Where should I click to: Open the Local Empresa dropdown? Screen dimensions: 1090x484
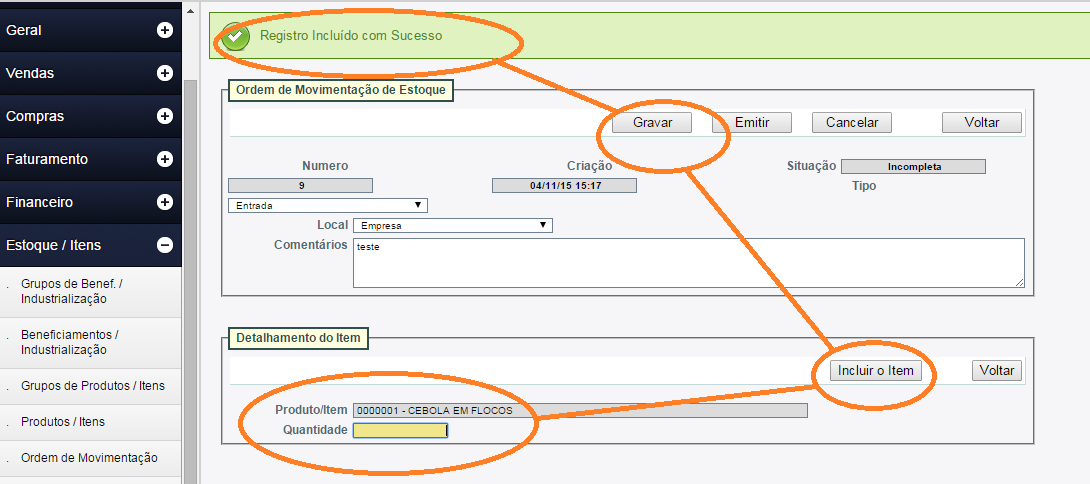[x=453, y=225]
